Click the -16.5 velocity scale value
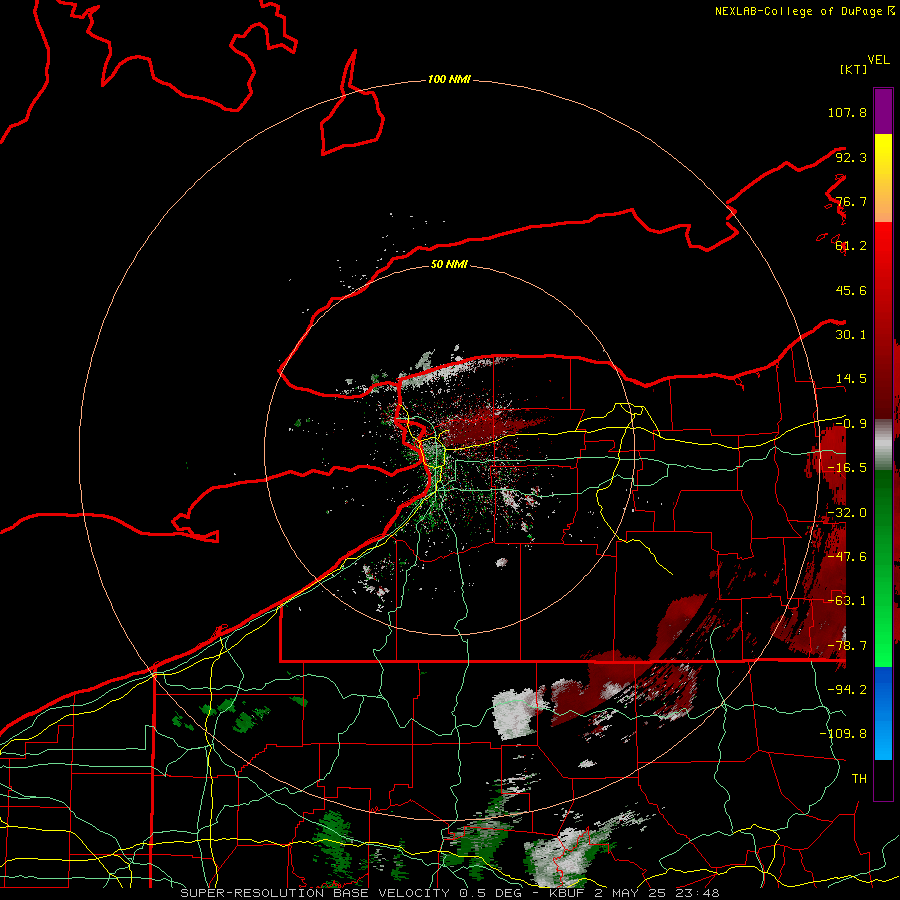Screen dimensions: 900x900 pos(847,468)
